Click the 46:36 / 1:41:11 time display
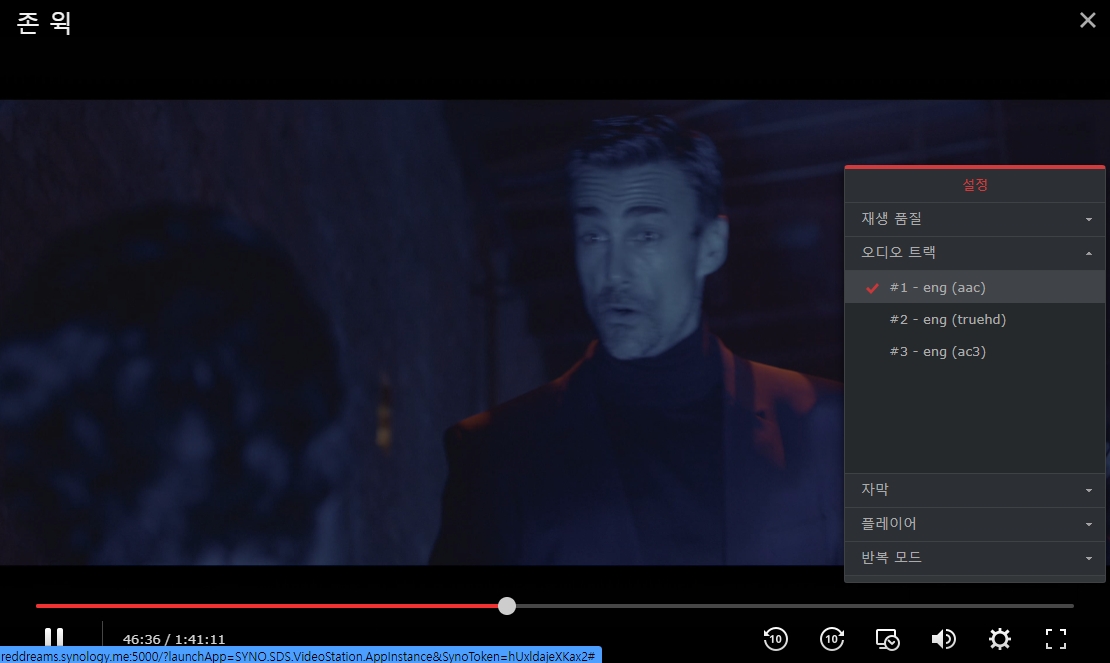Image resolution: width=1110 pixels, height=663 pixels. pos(174,639)
